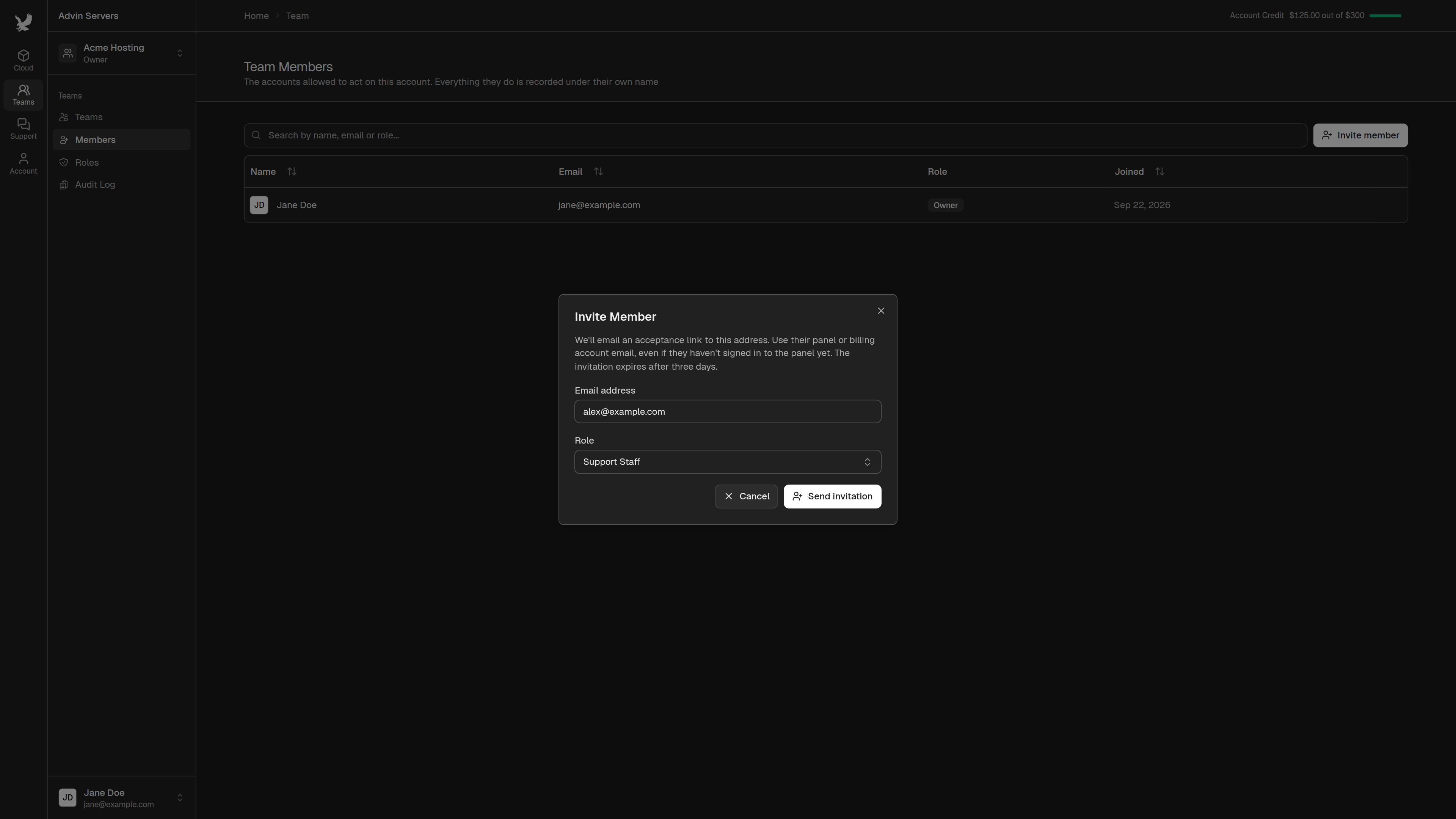Click the Sep 22, 2026 joined date
This screenshot has width=1456, height=819.
[x=1142, y=205]
